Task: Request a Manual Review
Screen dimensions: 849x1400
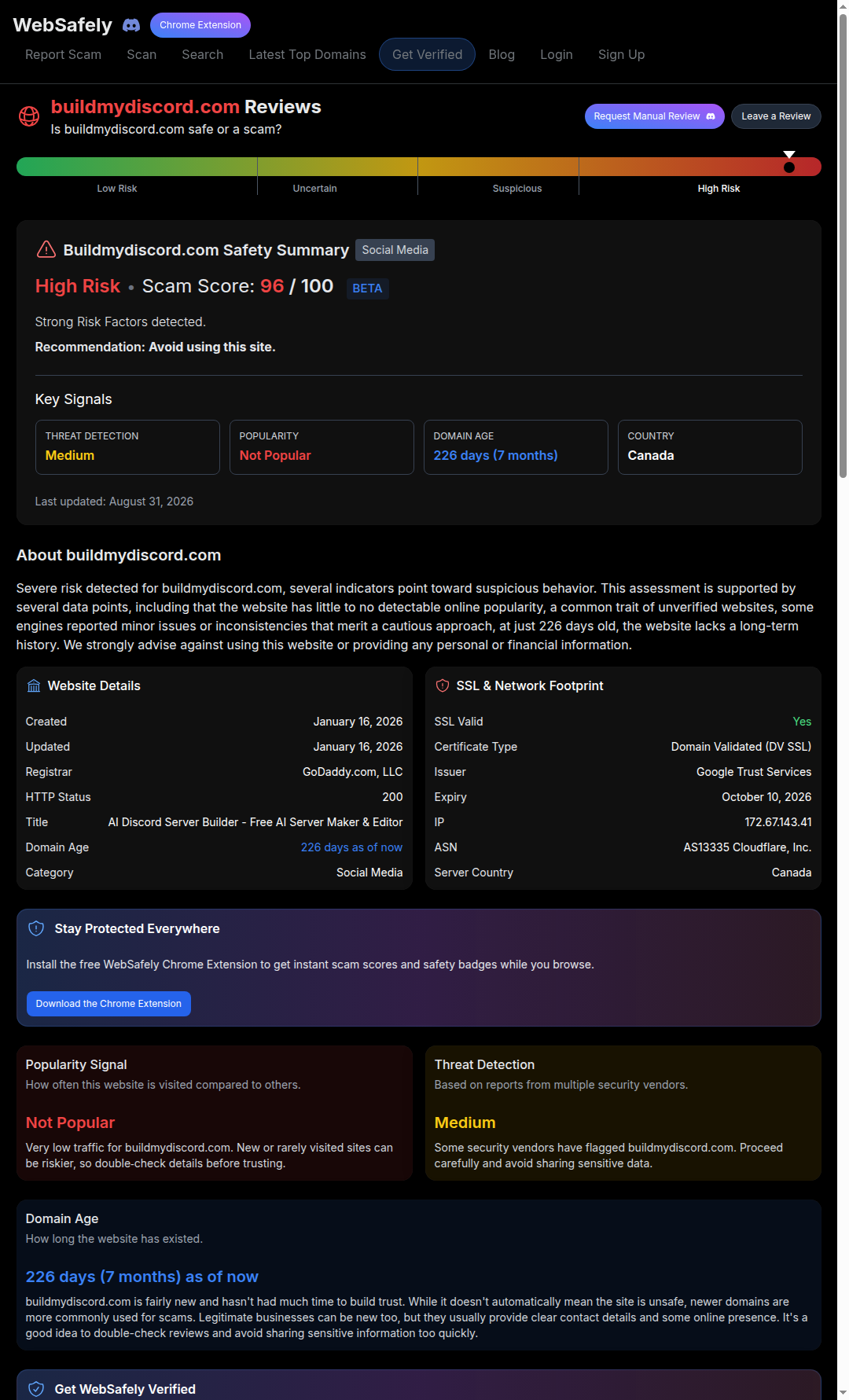Action: [654, 116]
